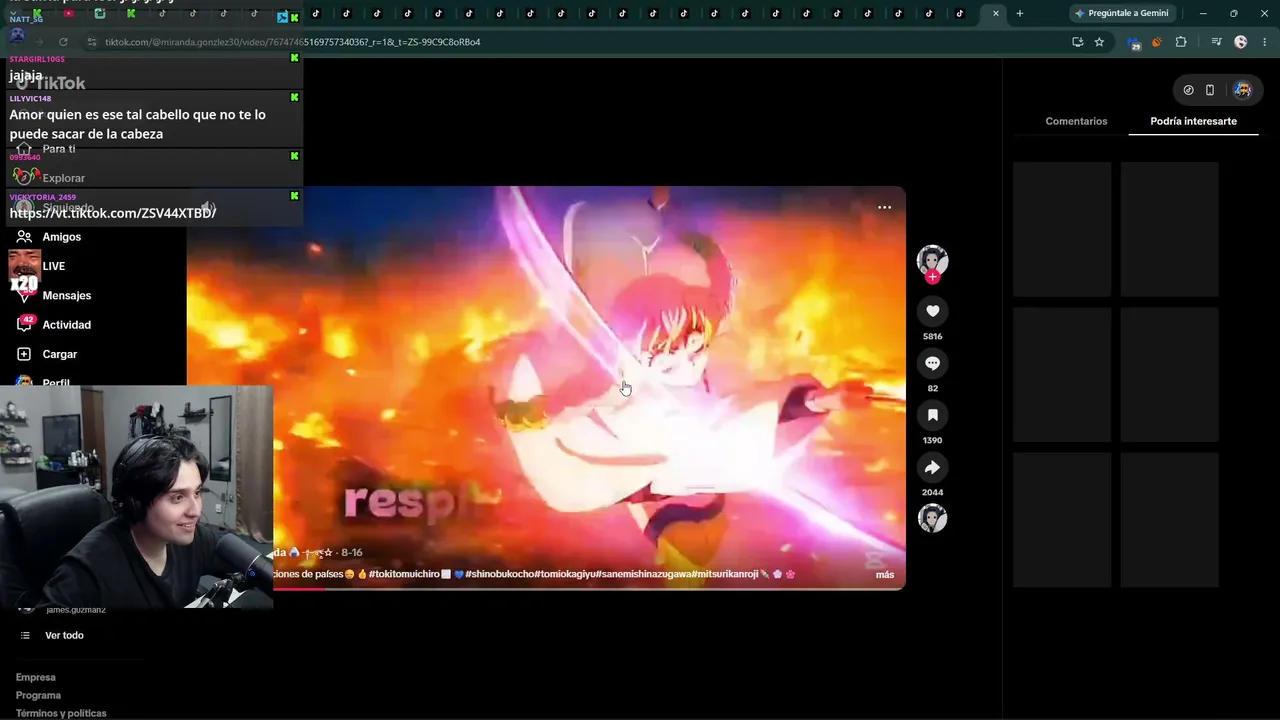Click the orange extension icon in toolbar
Viewport: 1280px width, 720px height.
tap(1157, 42)
